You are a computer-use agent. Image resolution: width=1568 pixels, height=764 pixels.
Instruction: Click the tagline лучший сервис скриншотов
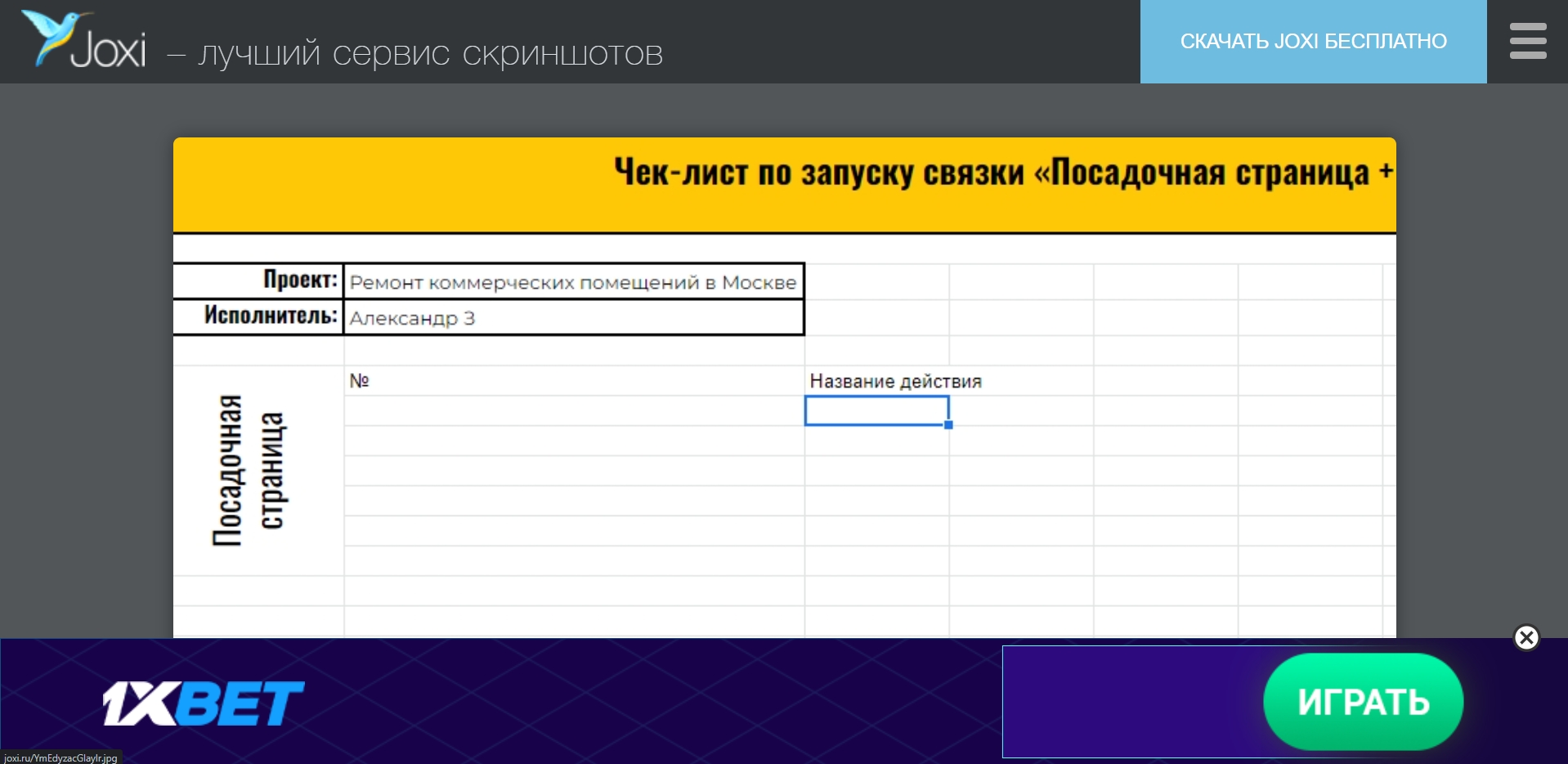[x=430, y=54]
